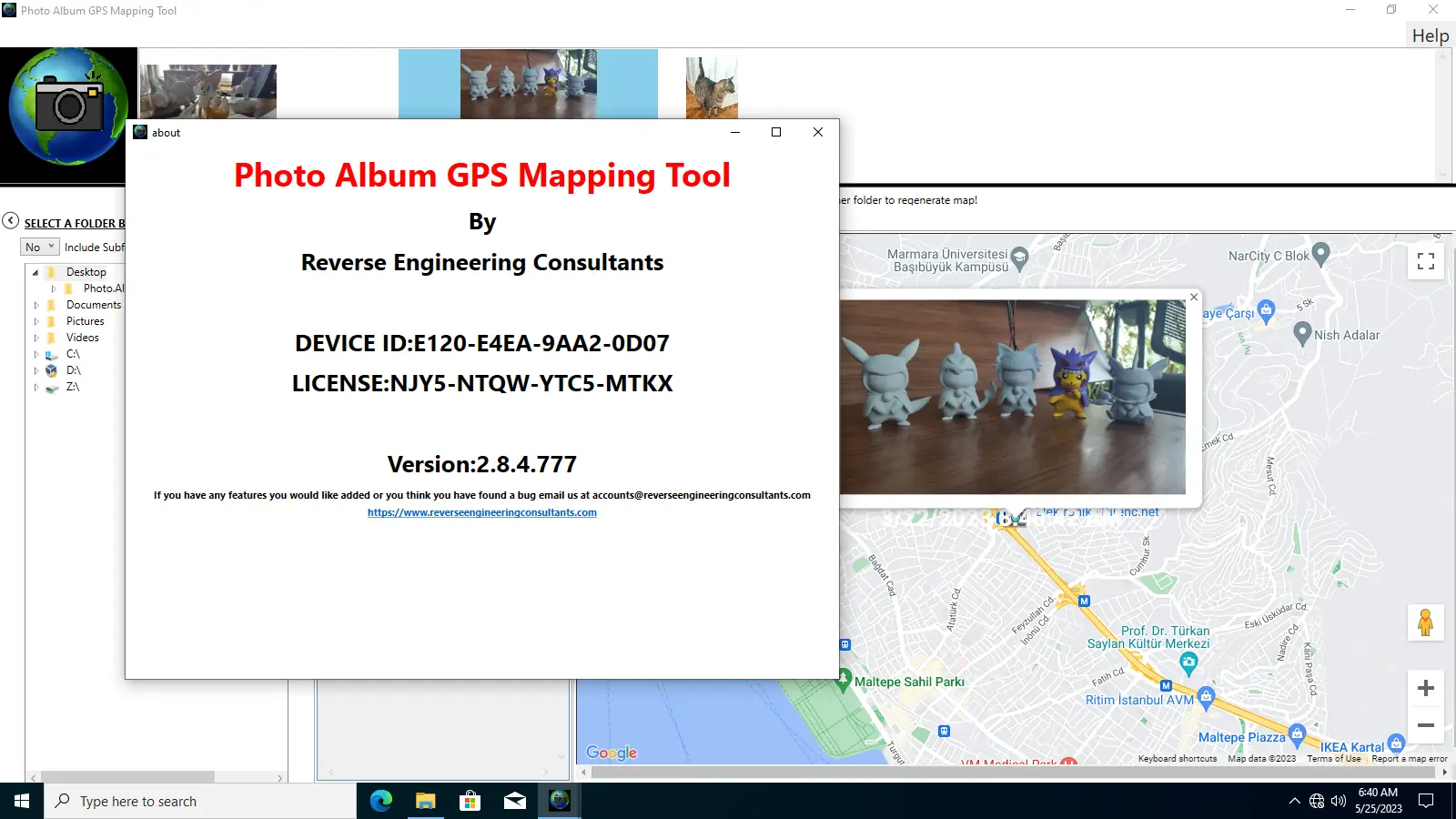
Task: Select the Videos folder
Action: point(83,338)
